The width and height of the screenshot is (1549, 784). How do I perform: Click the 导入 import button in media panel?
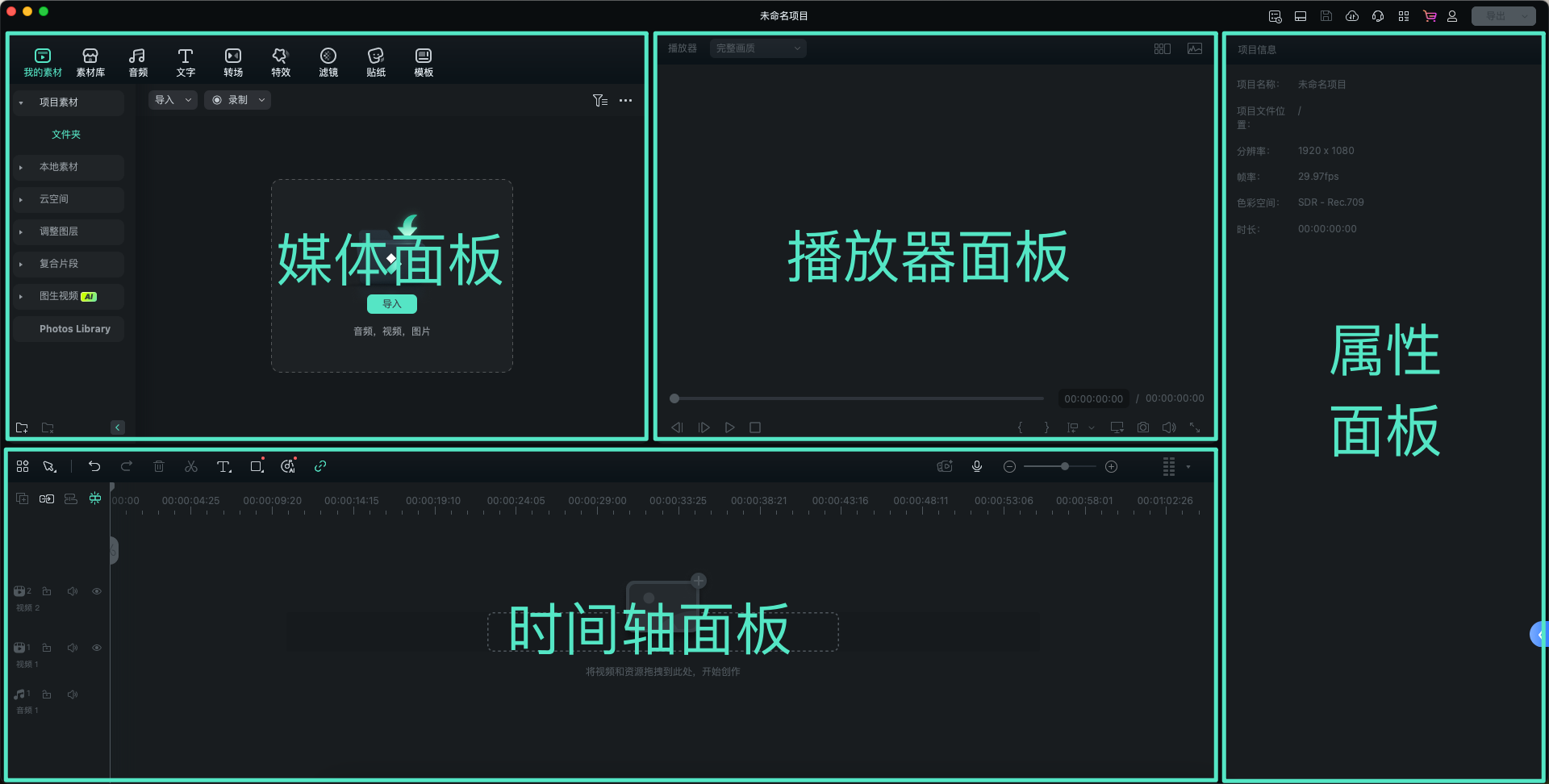(392, 304)
